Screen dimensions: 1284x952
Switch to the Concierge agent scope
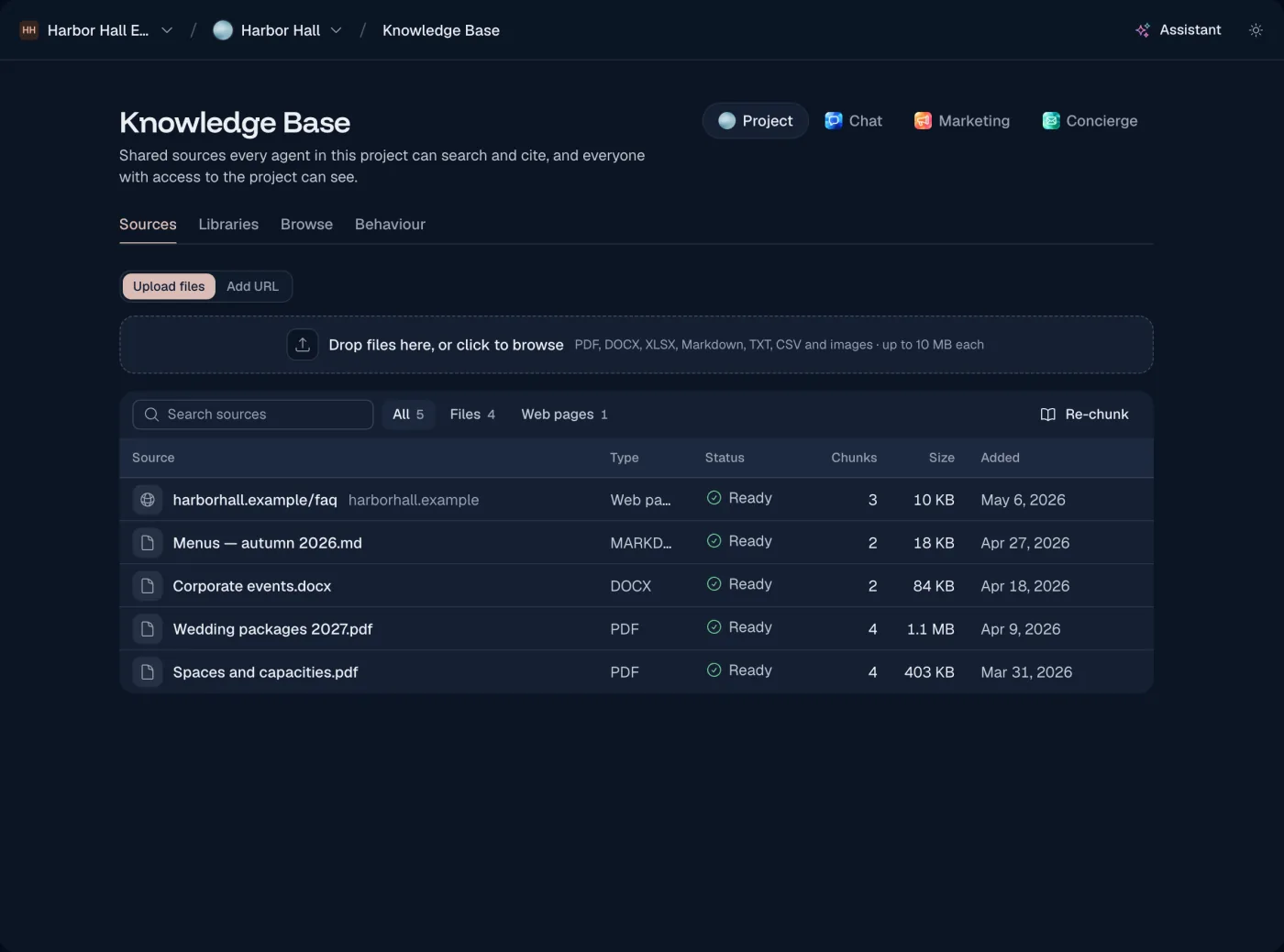(1090, 121)
